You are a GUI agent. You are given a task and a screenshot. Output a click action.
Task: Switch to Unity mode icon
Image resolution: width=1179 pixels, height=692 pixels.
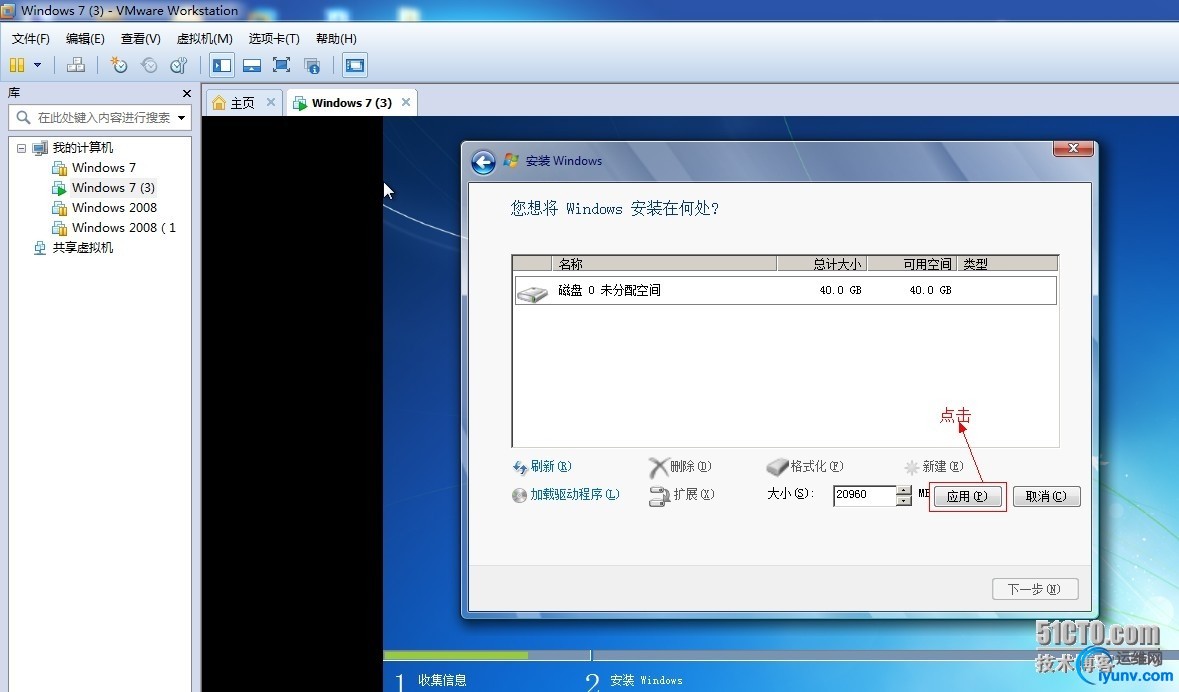coord(312,65)
